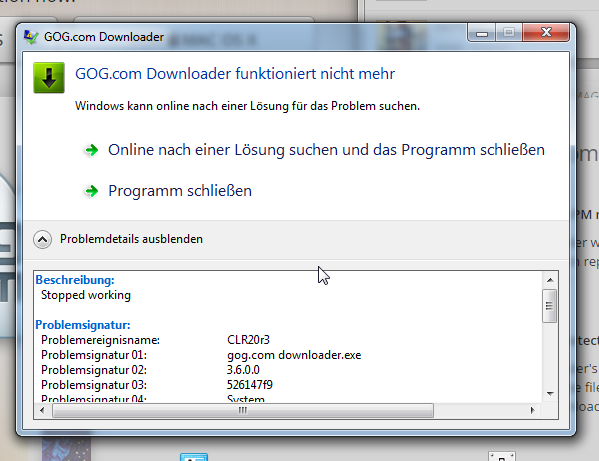Click the CLR20r3 event name value
Viewport: 599px width, 461px height.
point(248,340)
